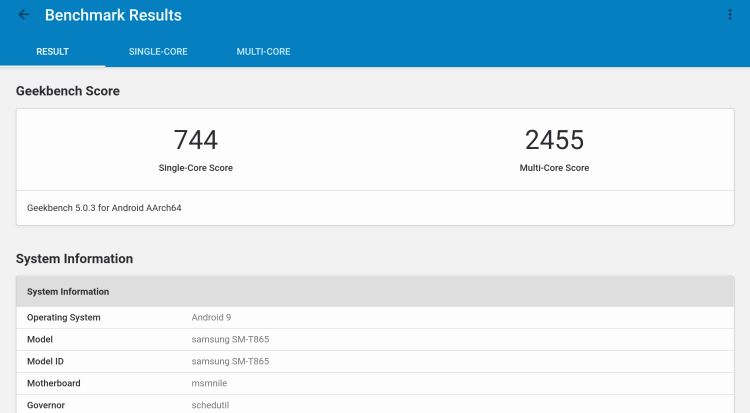Open the MULTI-CORE tab

[263, 52]
